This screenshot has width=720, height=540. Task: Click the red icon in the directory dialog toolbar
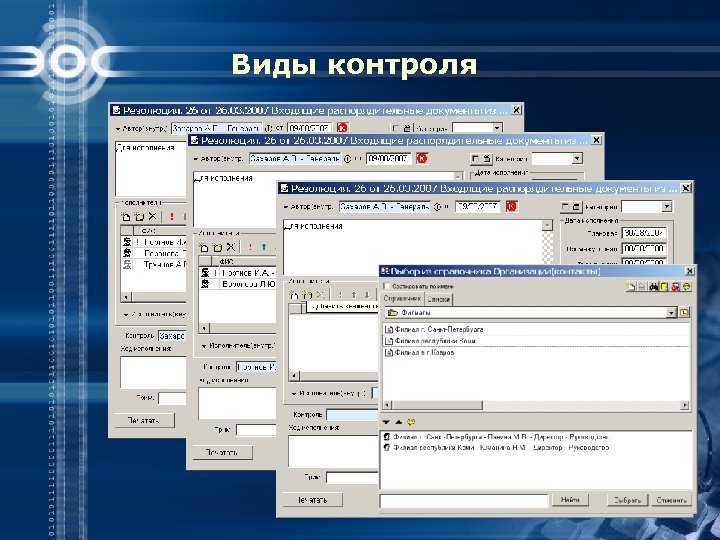coord(675,287)
